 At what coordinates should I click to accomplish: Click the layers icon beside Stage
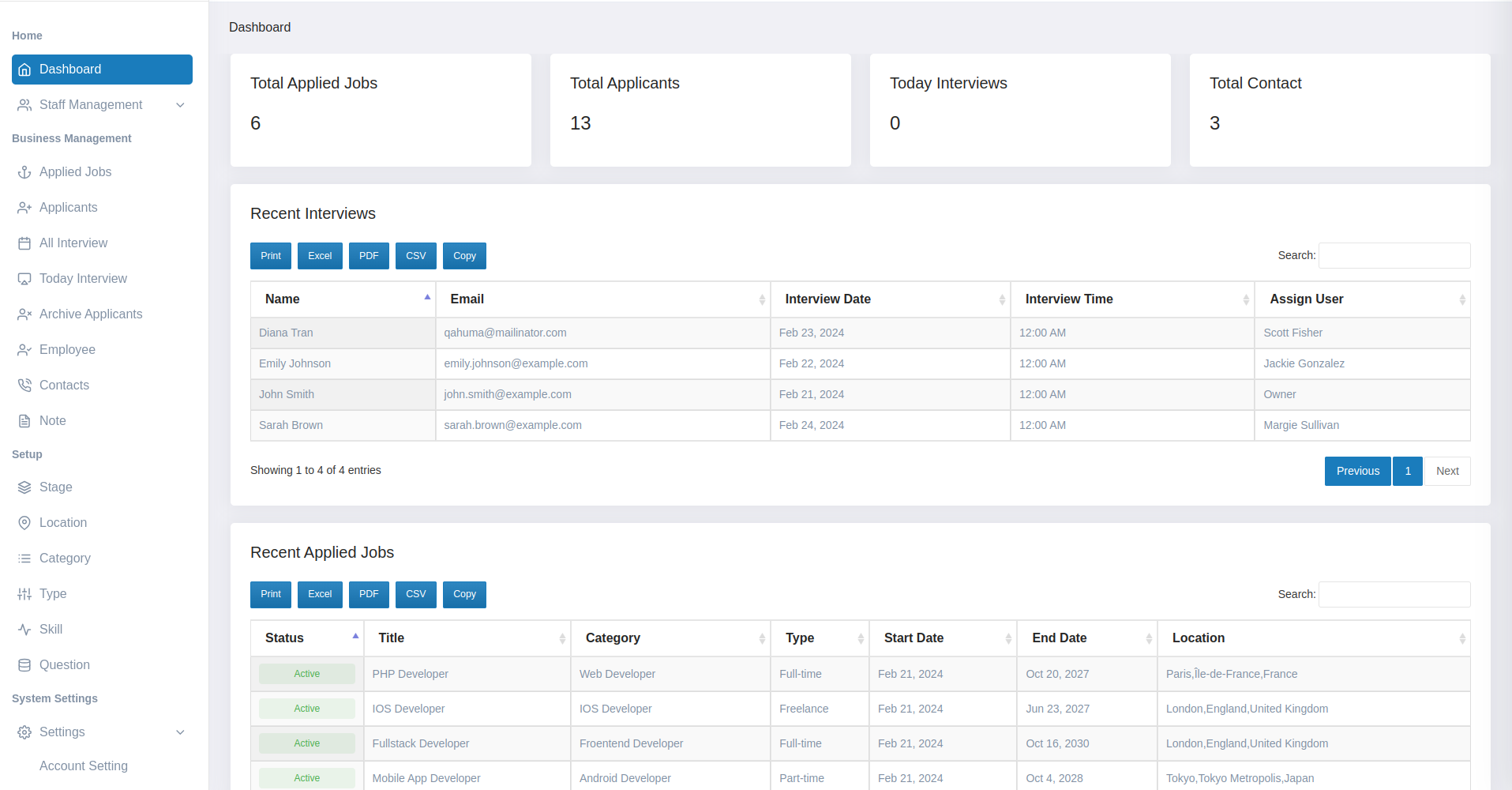click(24, 487)
